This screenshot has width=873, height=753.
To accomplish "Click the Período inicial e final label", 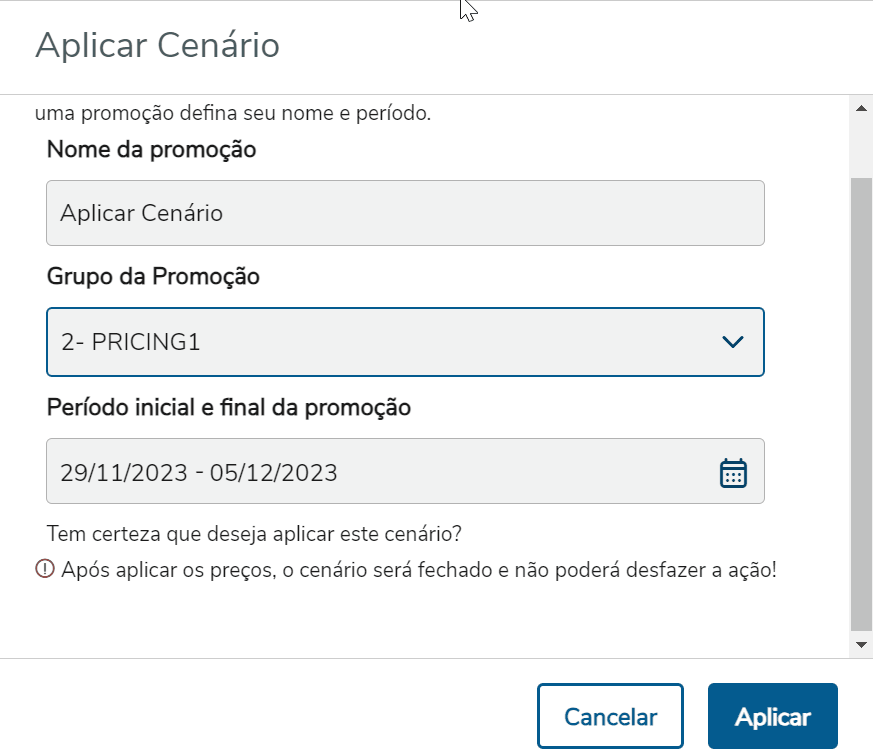I will [229, 407].
